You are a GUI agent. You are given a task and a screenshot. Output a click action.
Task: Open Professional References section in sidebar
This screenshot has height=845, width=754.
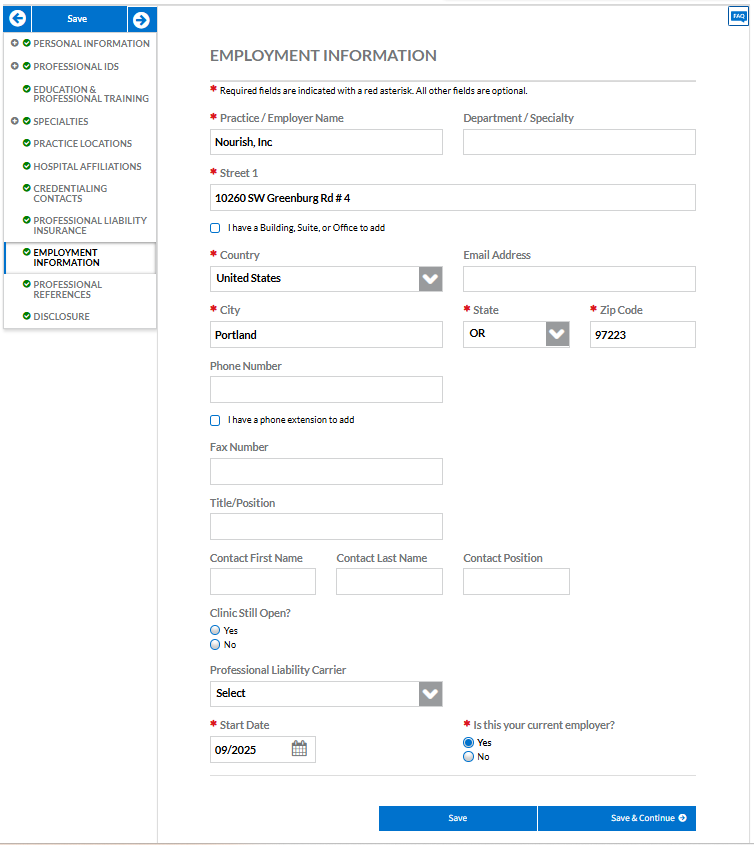click(67, 290)
